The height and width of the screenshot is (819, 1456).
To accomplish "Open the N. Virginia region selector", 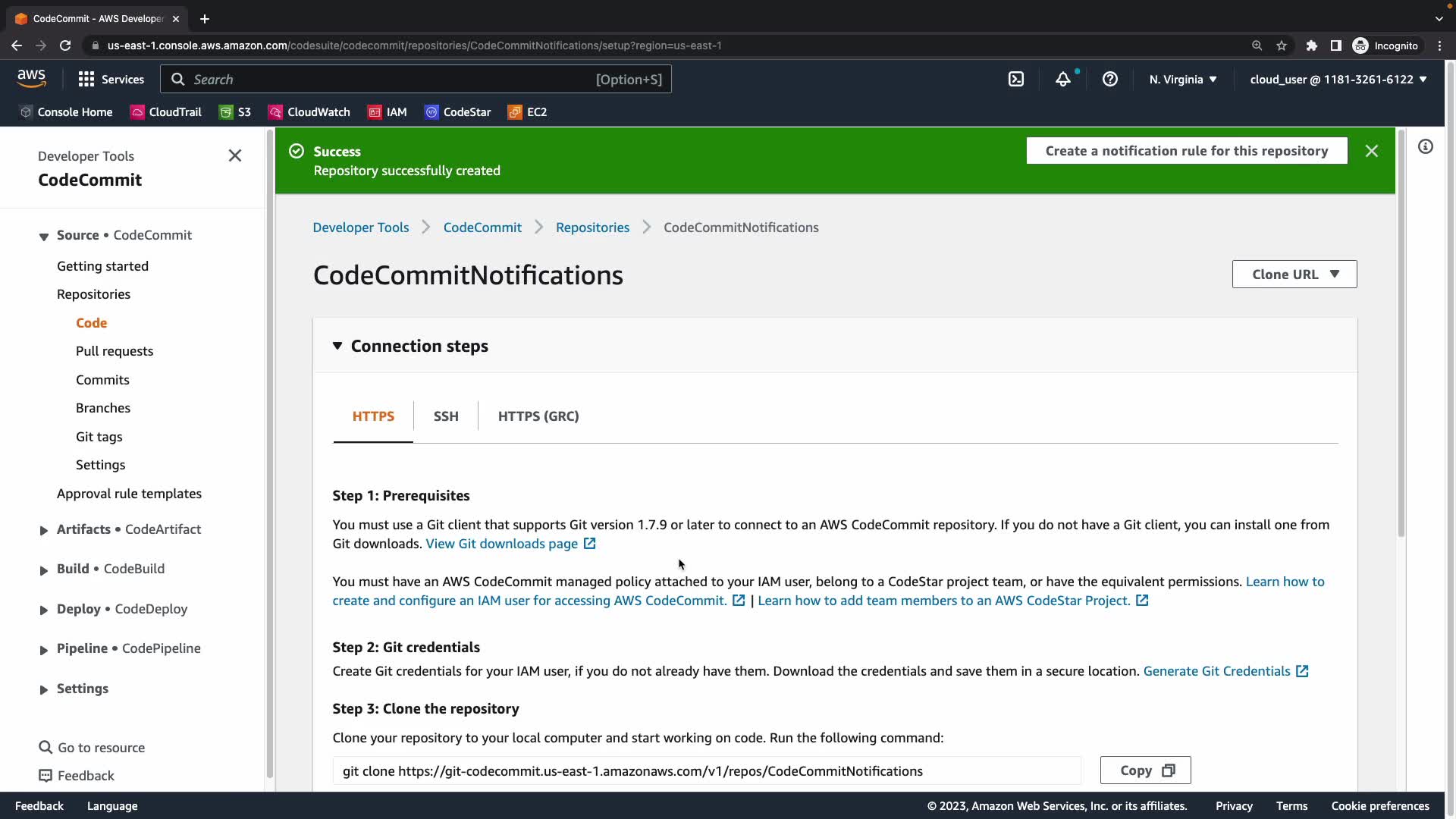I will tap(1183, 79).
